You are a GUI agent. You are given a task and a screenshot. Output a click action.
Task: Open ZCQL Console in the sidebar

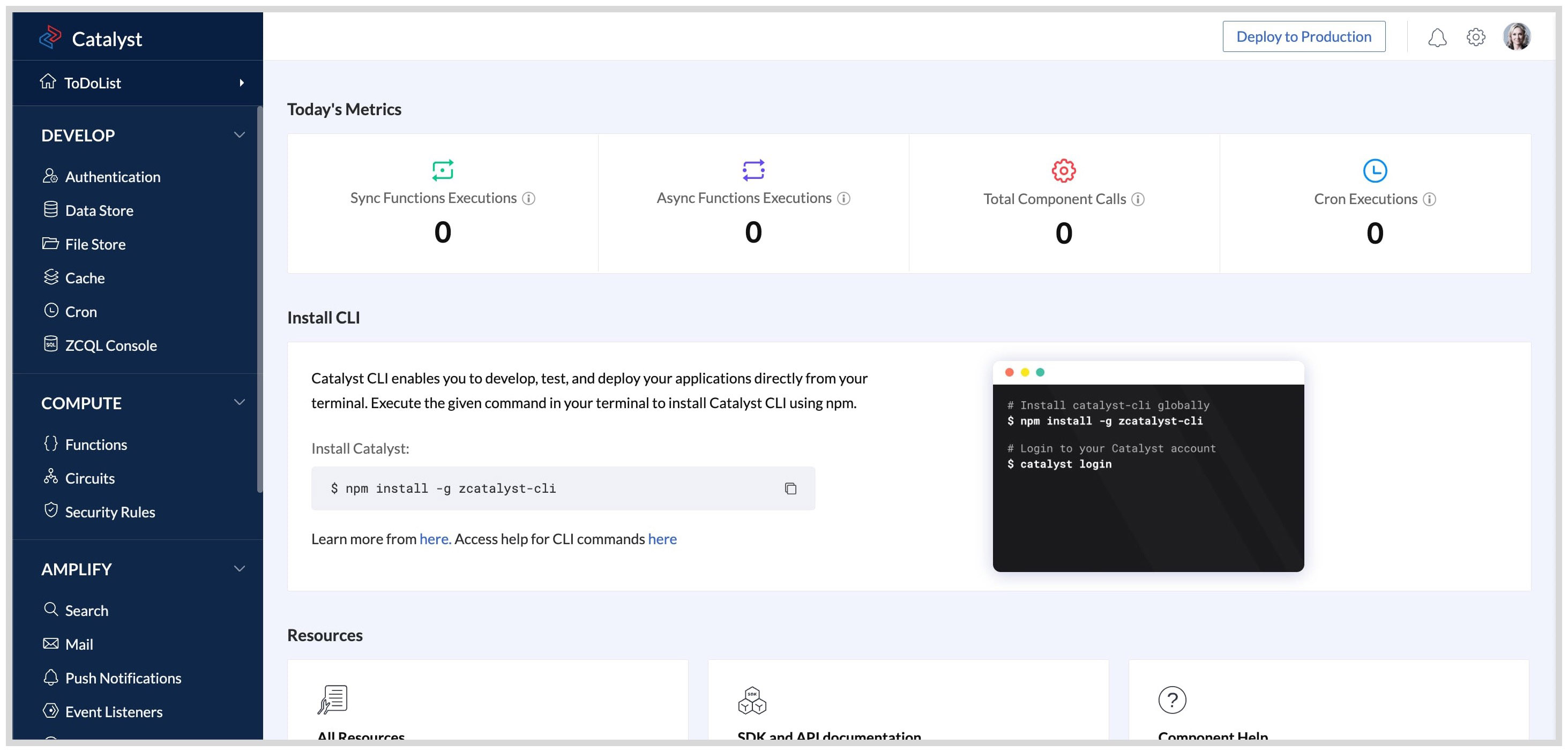(111, 345)
